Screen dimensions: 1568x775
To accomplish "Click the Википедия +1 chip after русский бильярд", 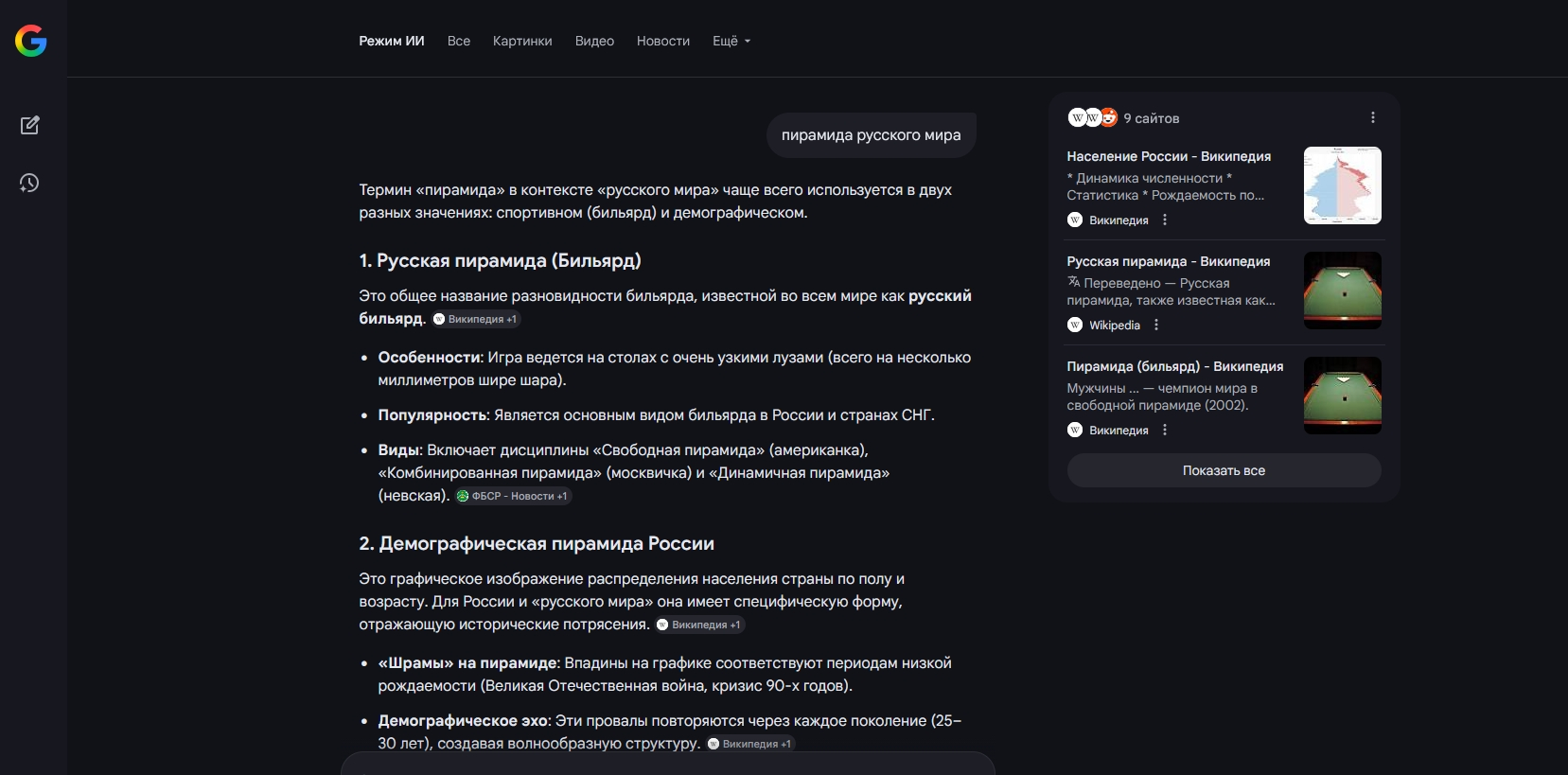I will point(476,319).
